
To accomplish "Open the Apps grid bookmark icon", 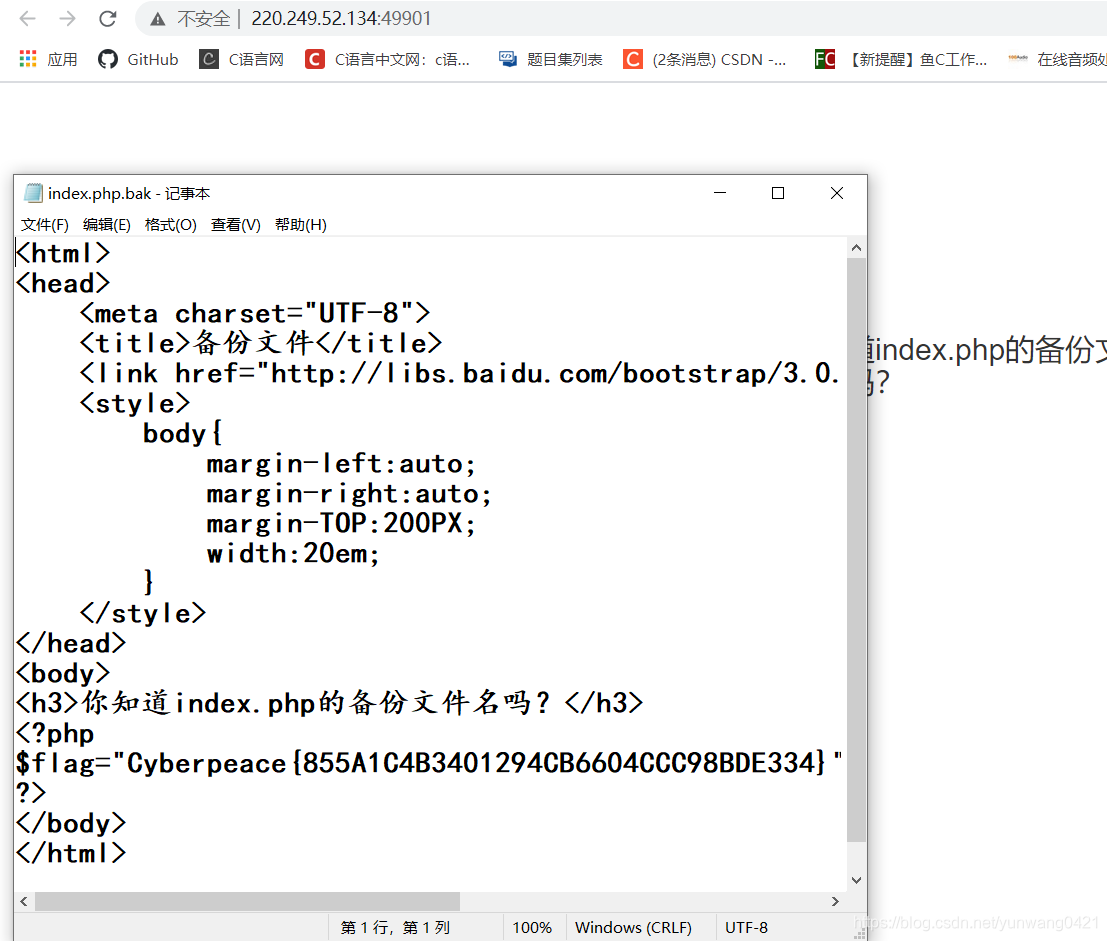I will click(x=28, y=59).
